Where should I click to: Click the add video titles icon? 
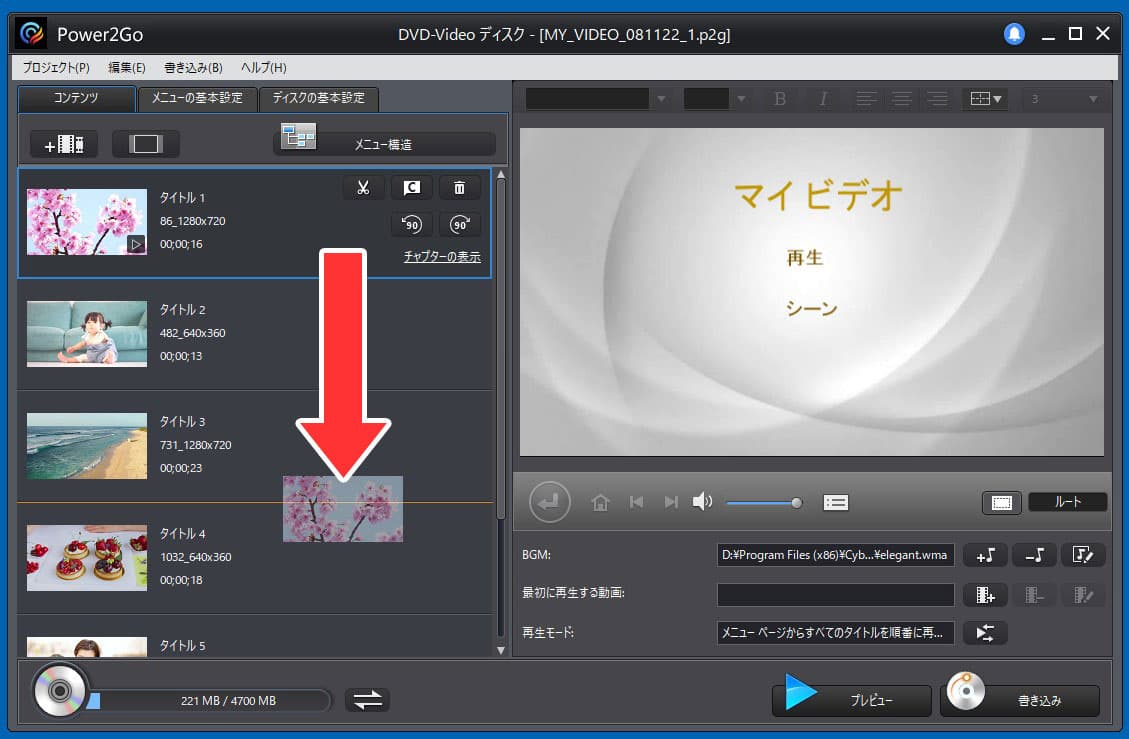62,143
